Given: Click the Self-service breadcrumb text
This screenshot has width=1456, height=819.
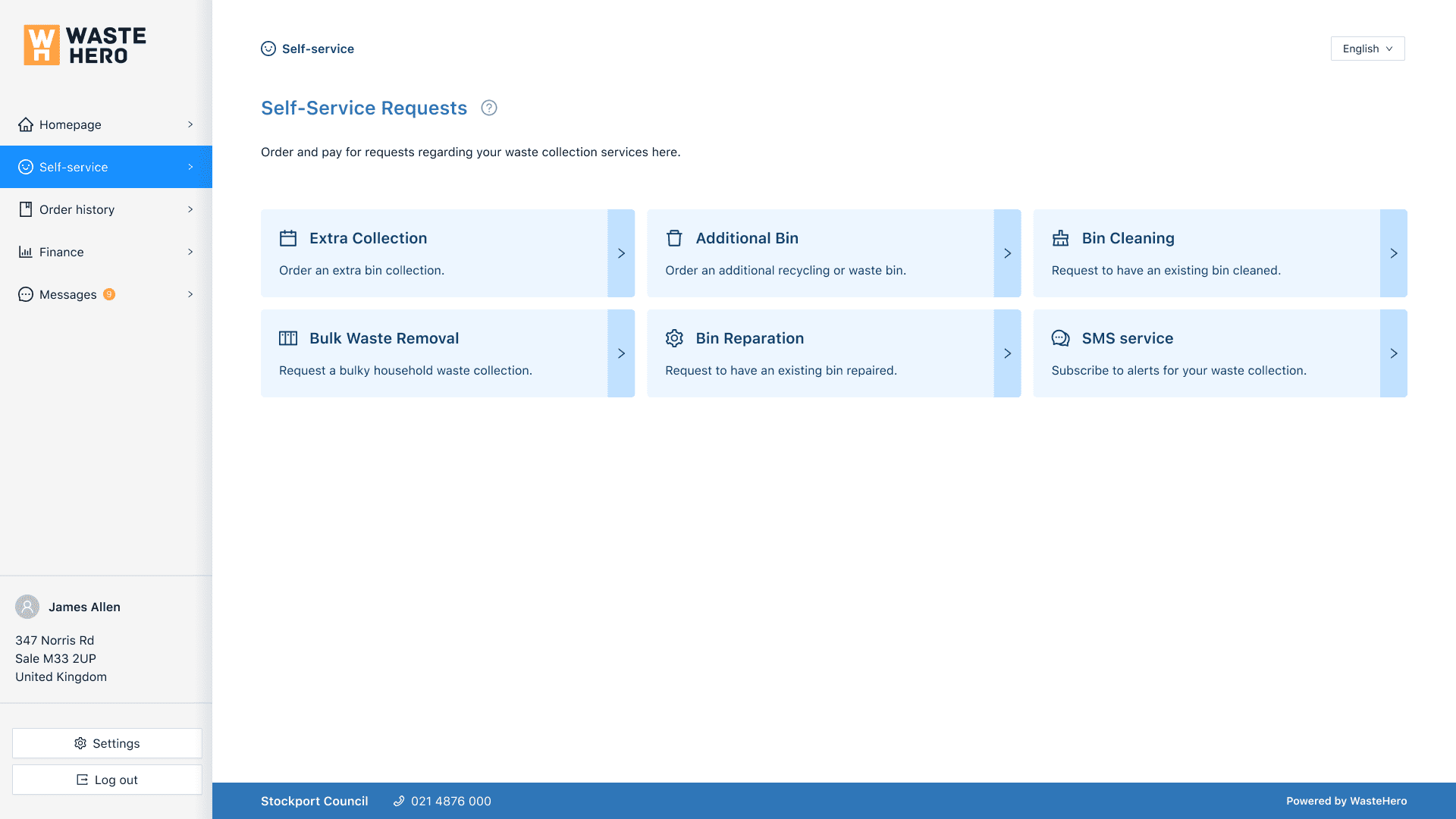Looking at the screenshot, I should (318, 49).
